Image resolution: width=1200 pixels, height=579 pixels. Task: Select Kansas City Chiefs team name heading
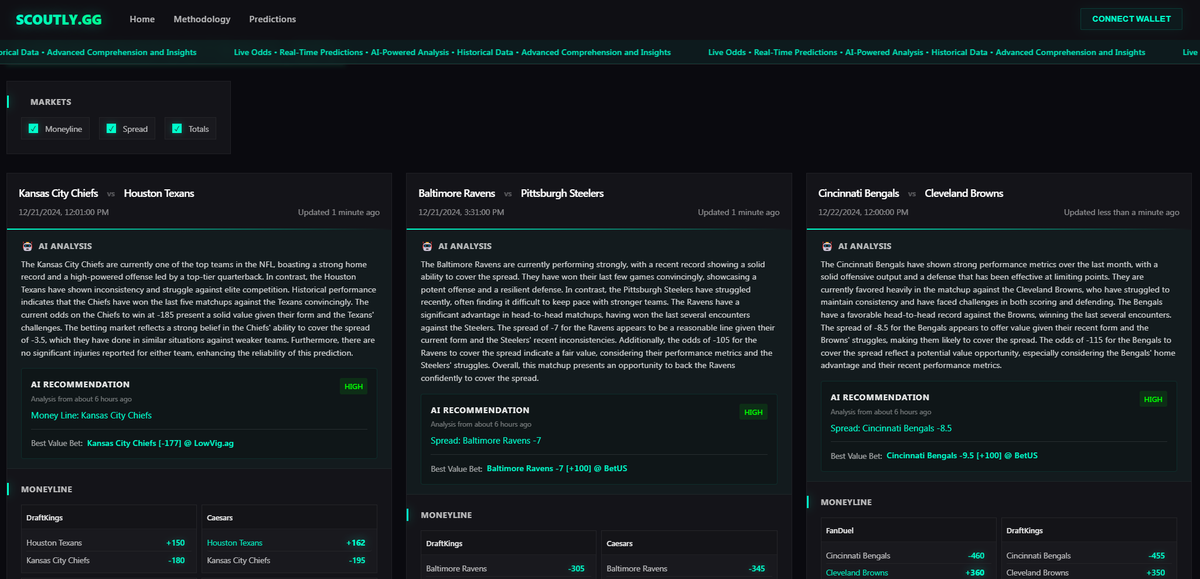pyautogui.click(x=59, y=193)
